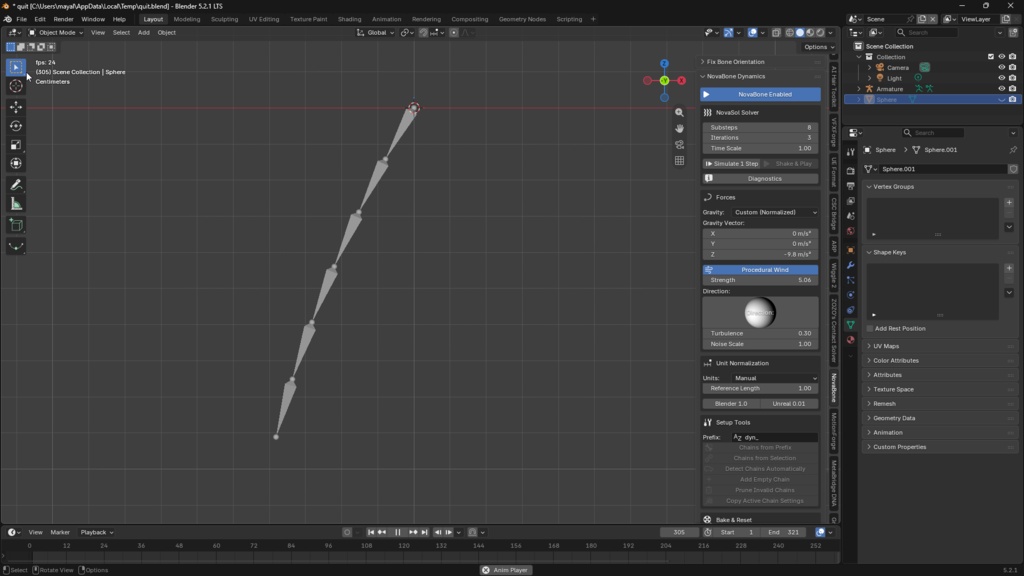This screenshot has height=576, width=1024.
Task: Activate the Move tool
Action: pyautogui.click(x=16, y=107)
